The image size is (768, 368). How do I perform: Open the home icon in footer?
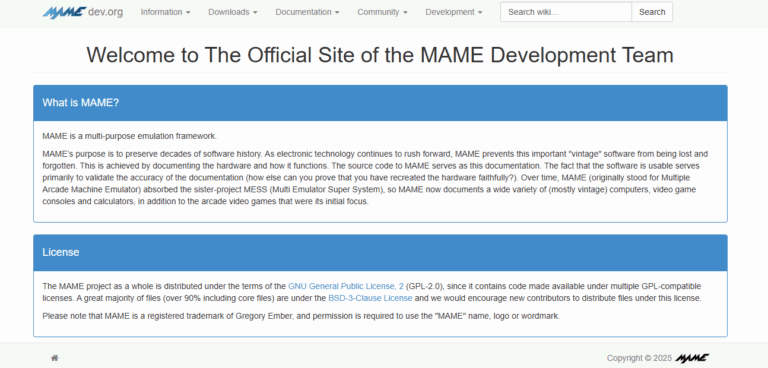click(x=55, y=358)
